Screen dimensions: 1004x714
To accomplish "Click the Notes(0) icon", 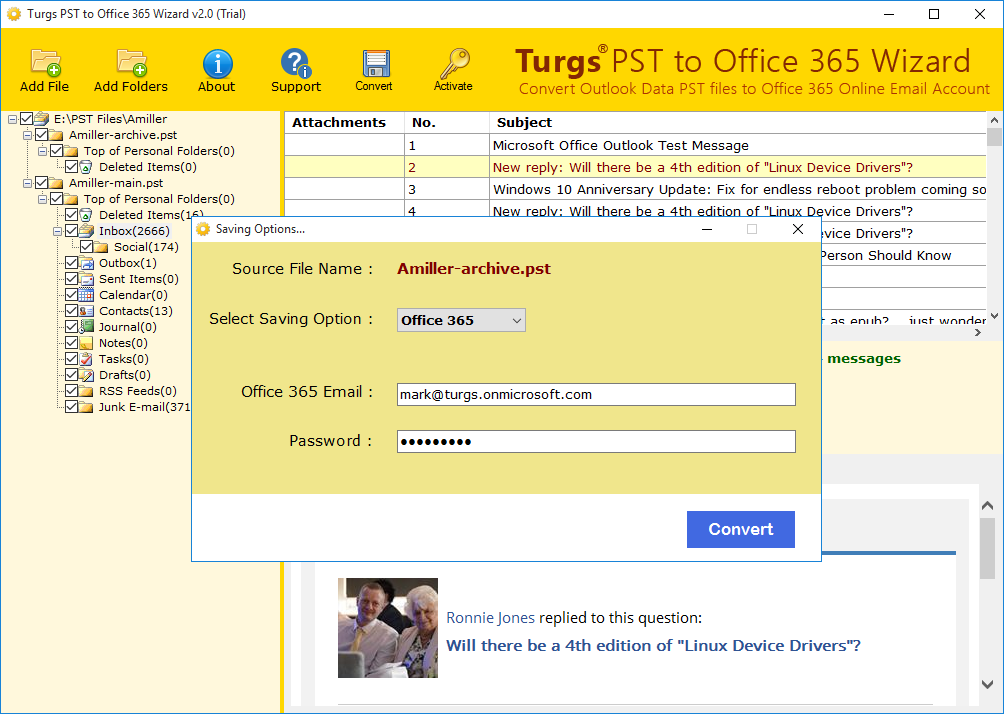I will [86, 343].
